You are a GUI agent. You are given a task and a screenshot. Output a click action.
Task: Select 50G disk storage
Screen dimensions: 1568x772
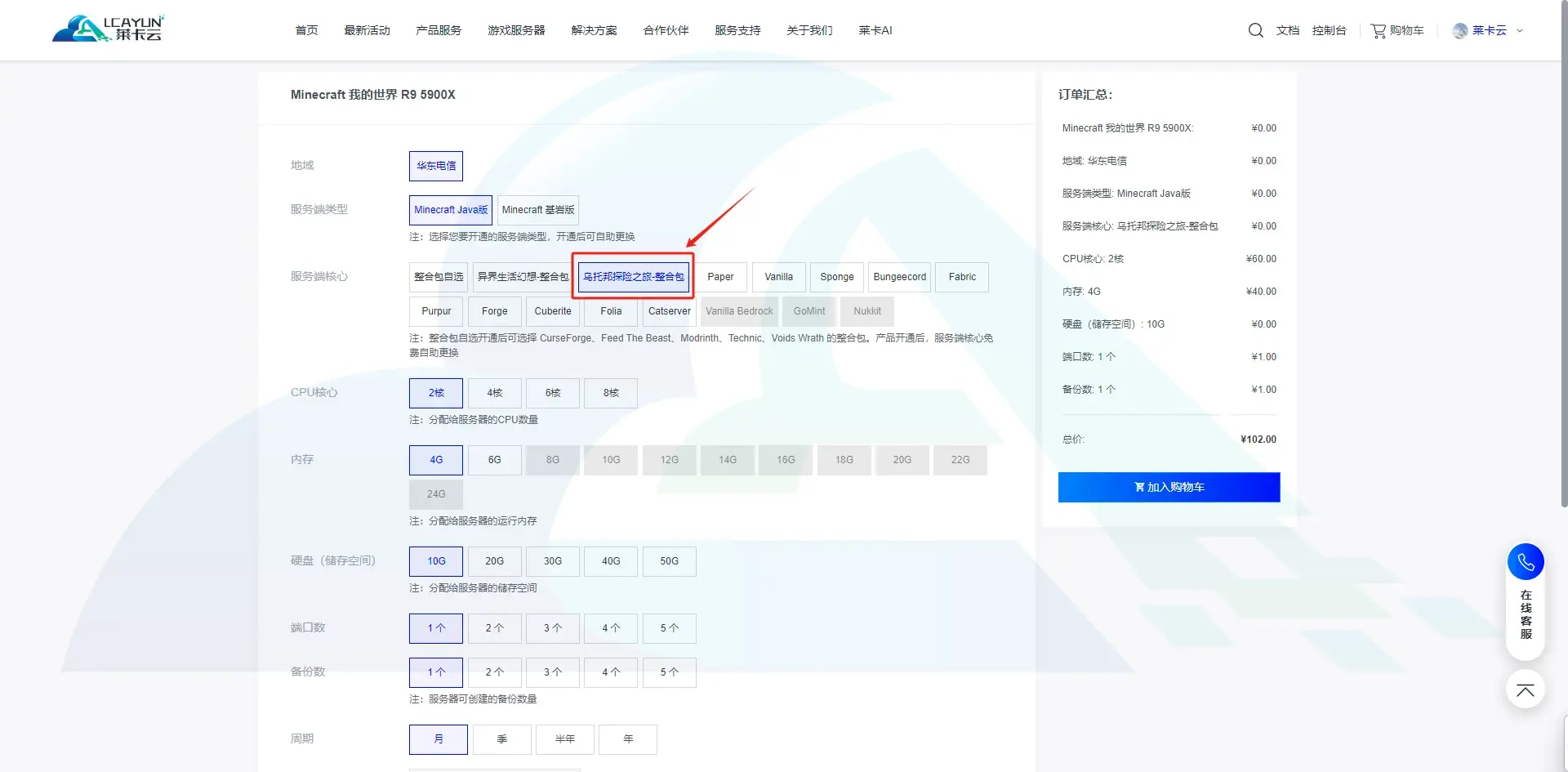pyautogui.click(x=670, y=561)
